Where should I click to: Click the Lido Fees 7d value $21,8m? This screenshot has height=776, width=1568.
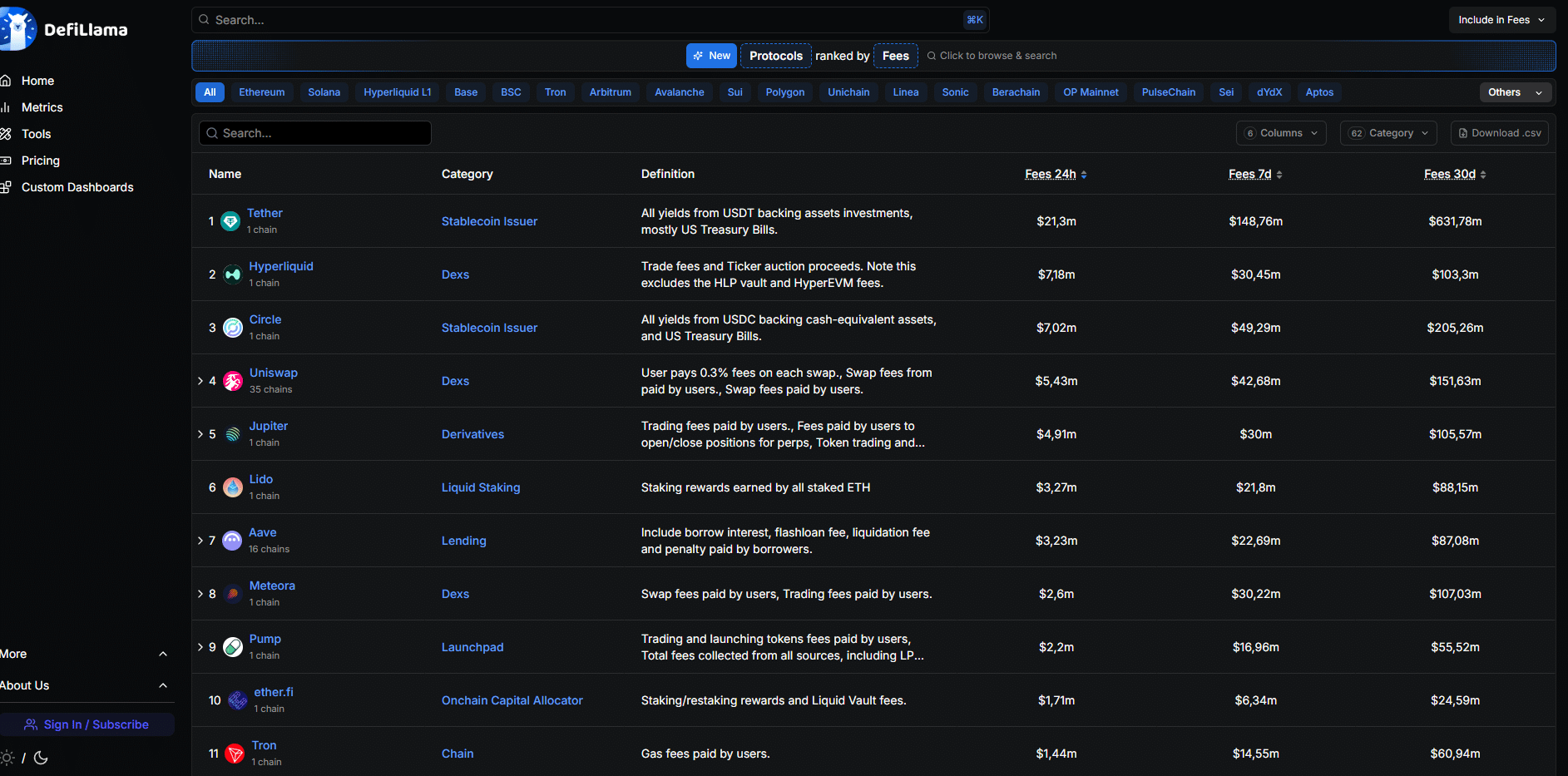click(1255, 487)
